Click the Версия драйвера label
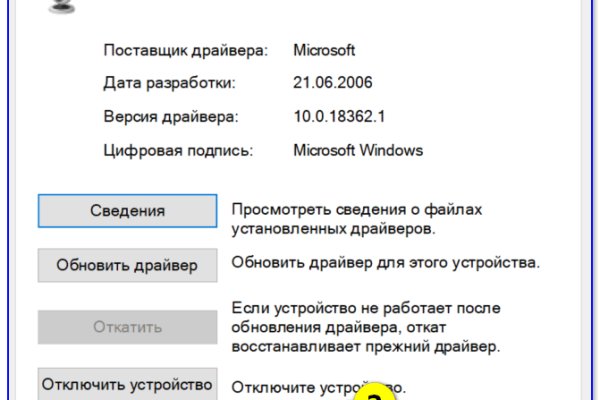The width and height of the screenshot is (600, 400). 171,117
